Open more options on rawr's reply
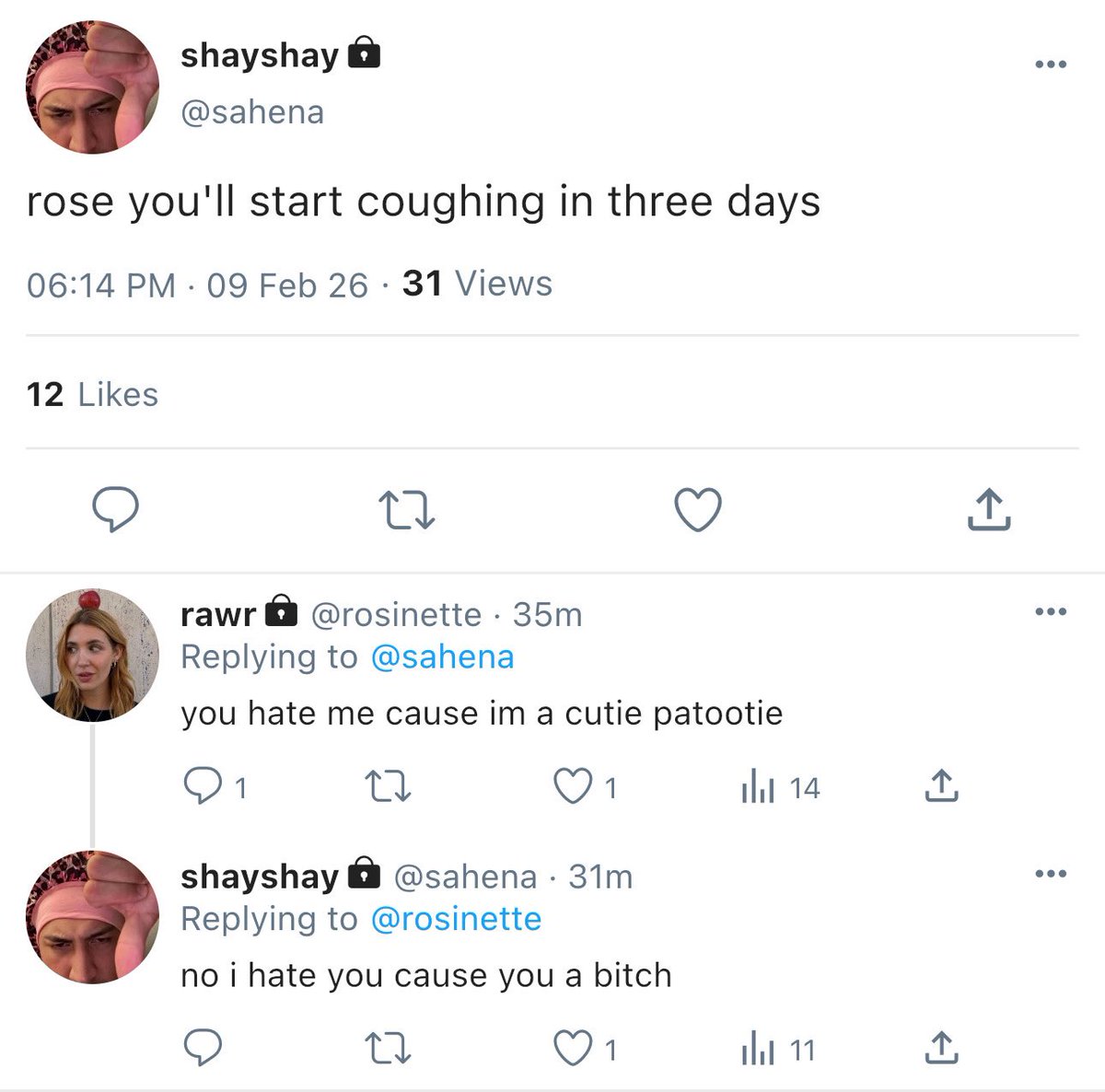This screenshot has height=1092, width=1105. tap(1051, 611)
